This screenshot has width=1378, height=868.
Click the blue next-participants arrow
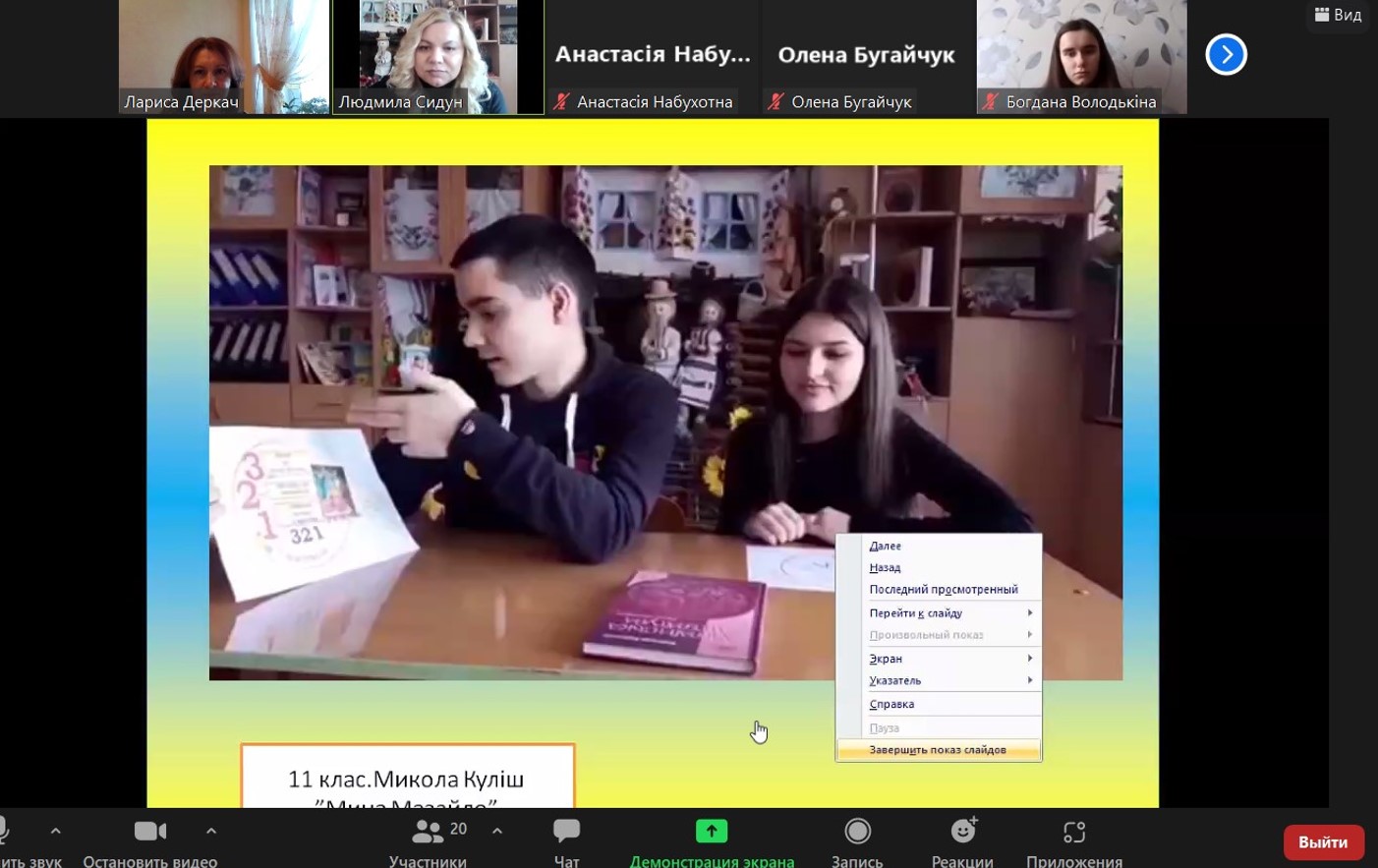tap(1226, 55)
